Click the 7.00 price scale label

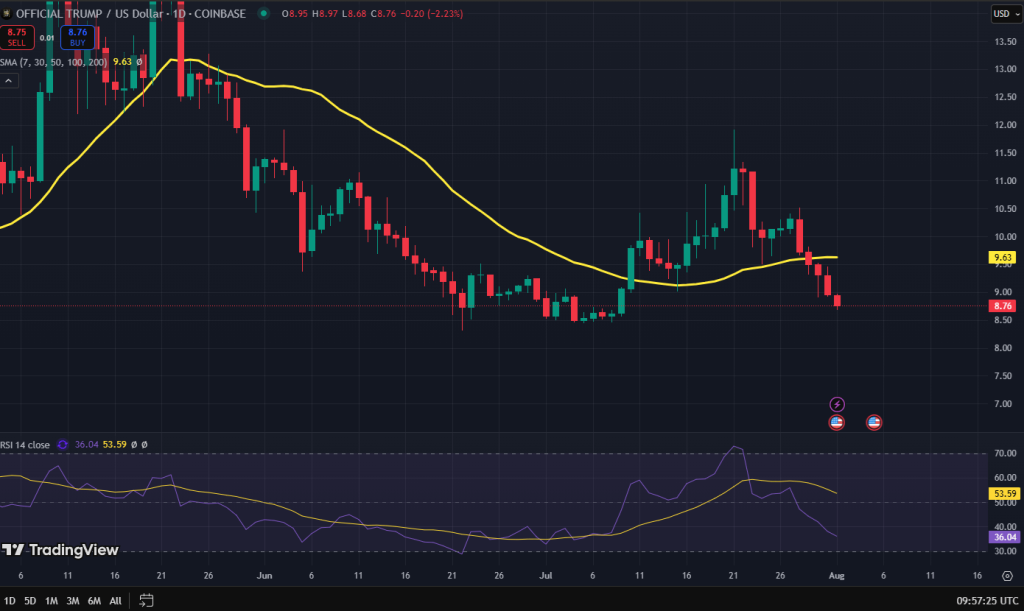click(1003, 404)
